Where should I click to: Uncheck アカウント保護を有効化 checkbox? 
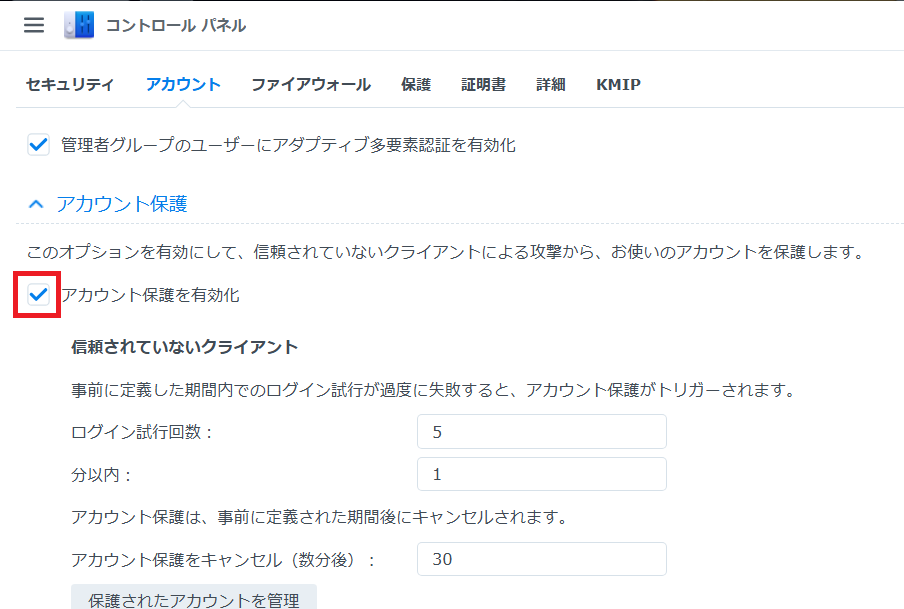tap(38, 295)
